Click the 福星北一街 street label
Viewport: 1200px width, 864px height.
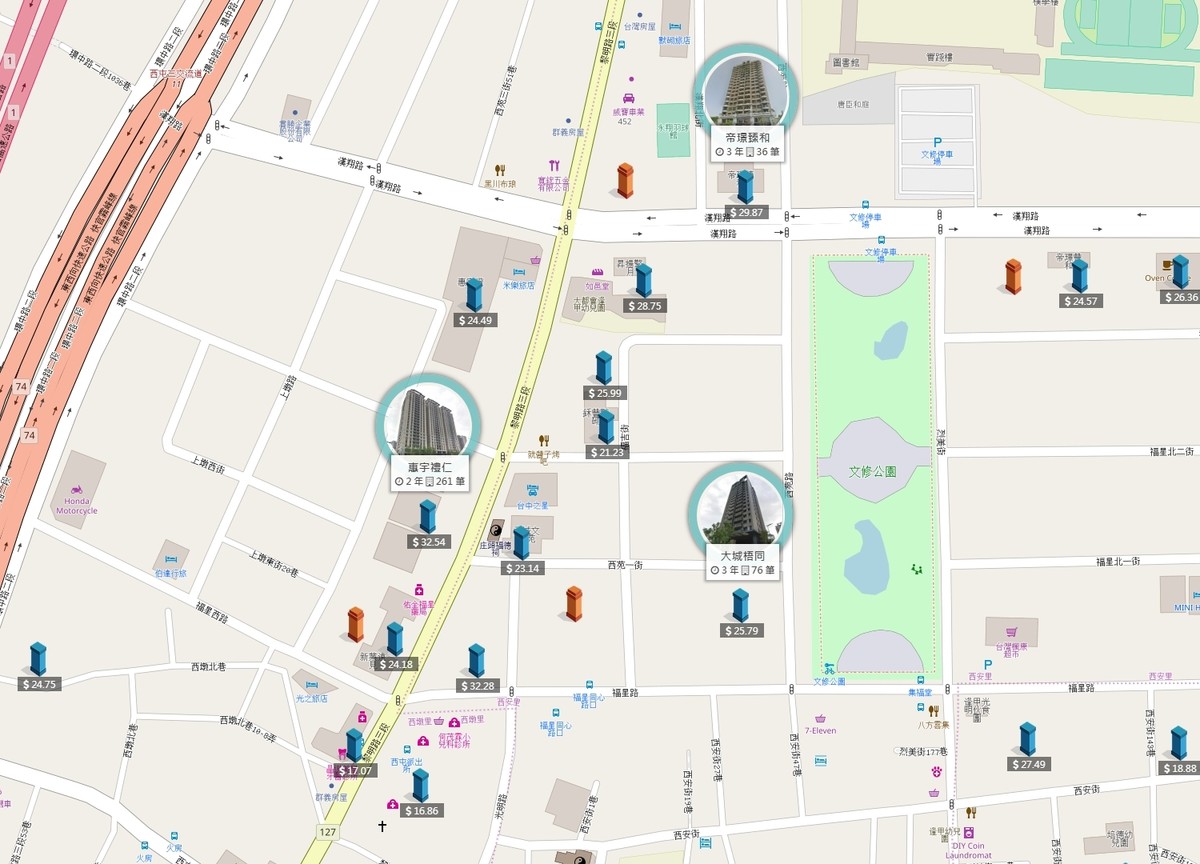click(x=1118, y=562)
